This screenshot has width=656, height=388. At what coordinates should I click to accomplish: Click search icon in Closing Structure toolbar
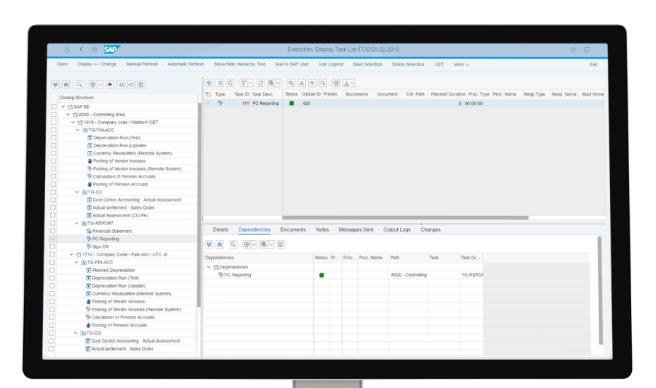coord(79,85)
